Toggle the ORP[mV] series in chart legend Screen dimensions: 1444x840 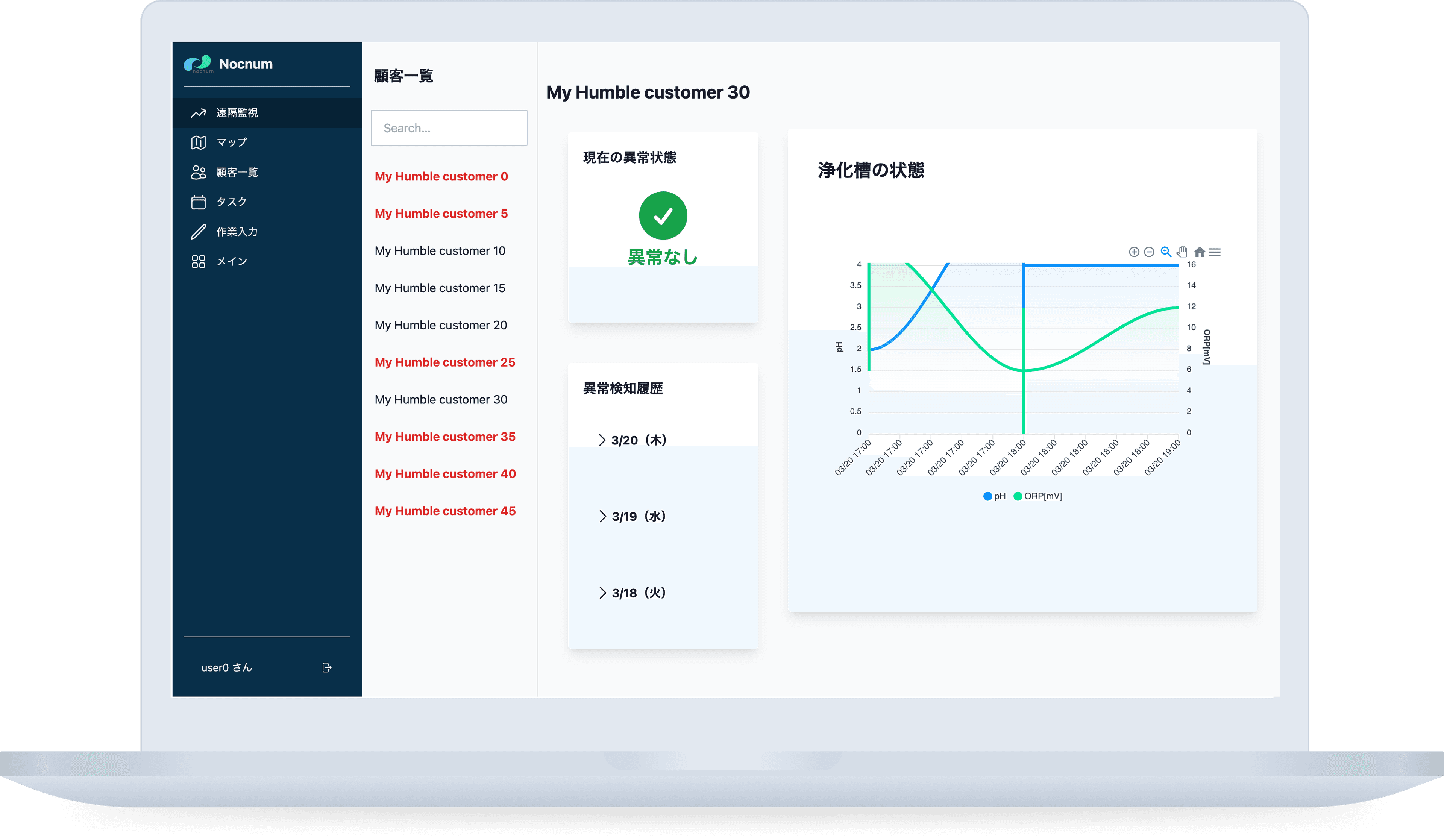pyautogui.click(x=1038, y=496)
